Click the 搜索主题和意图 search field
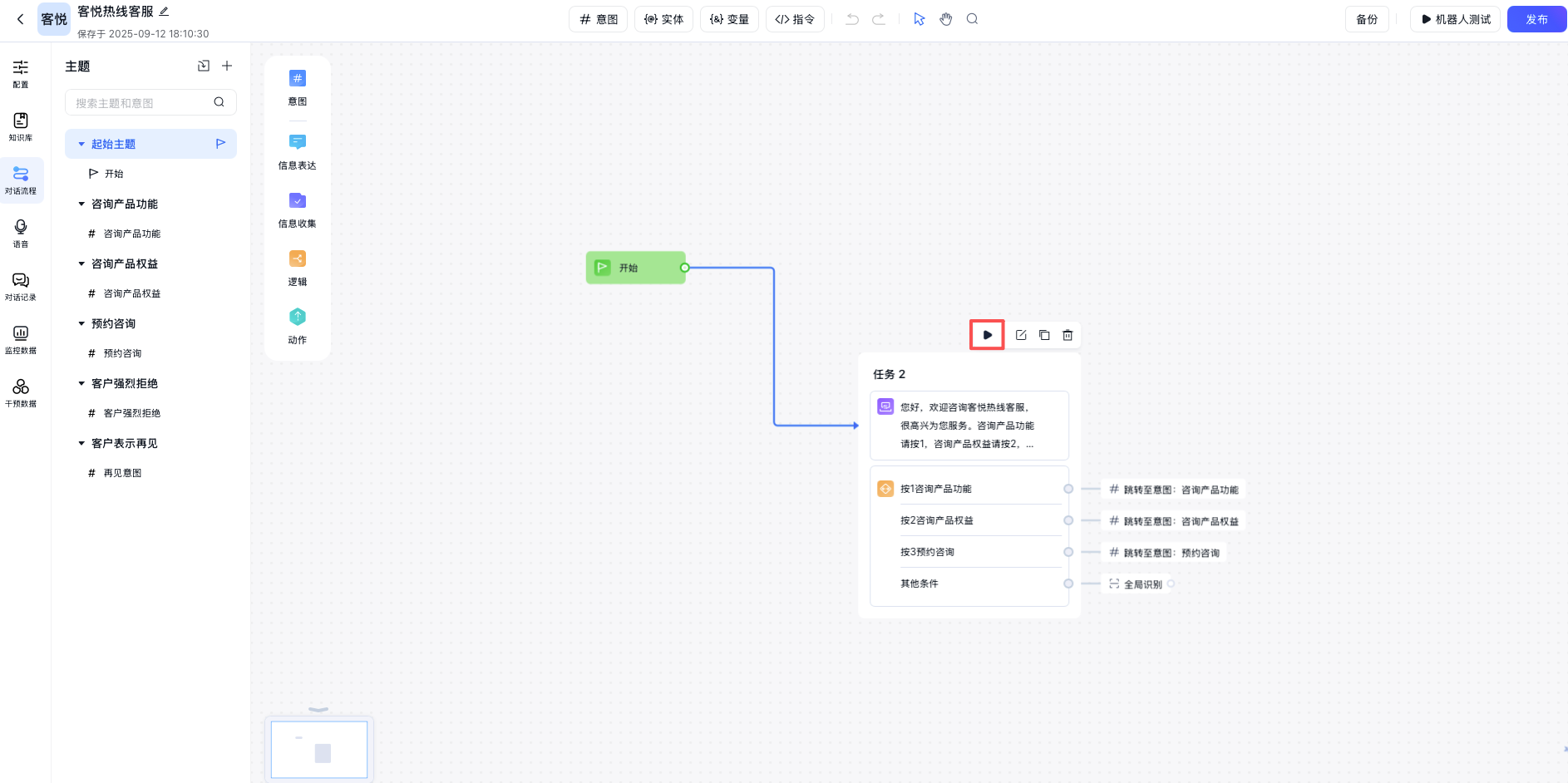1568x783 pixels. [141, 103]
